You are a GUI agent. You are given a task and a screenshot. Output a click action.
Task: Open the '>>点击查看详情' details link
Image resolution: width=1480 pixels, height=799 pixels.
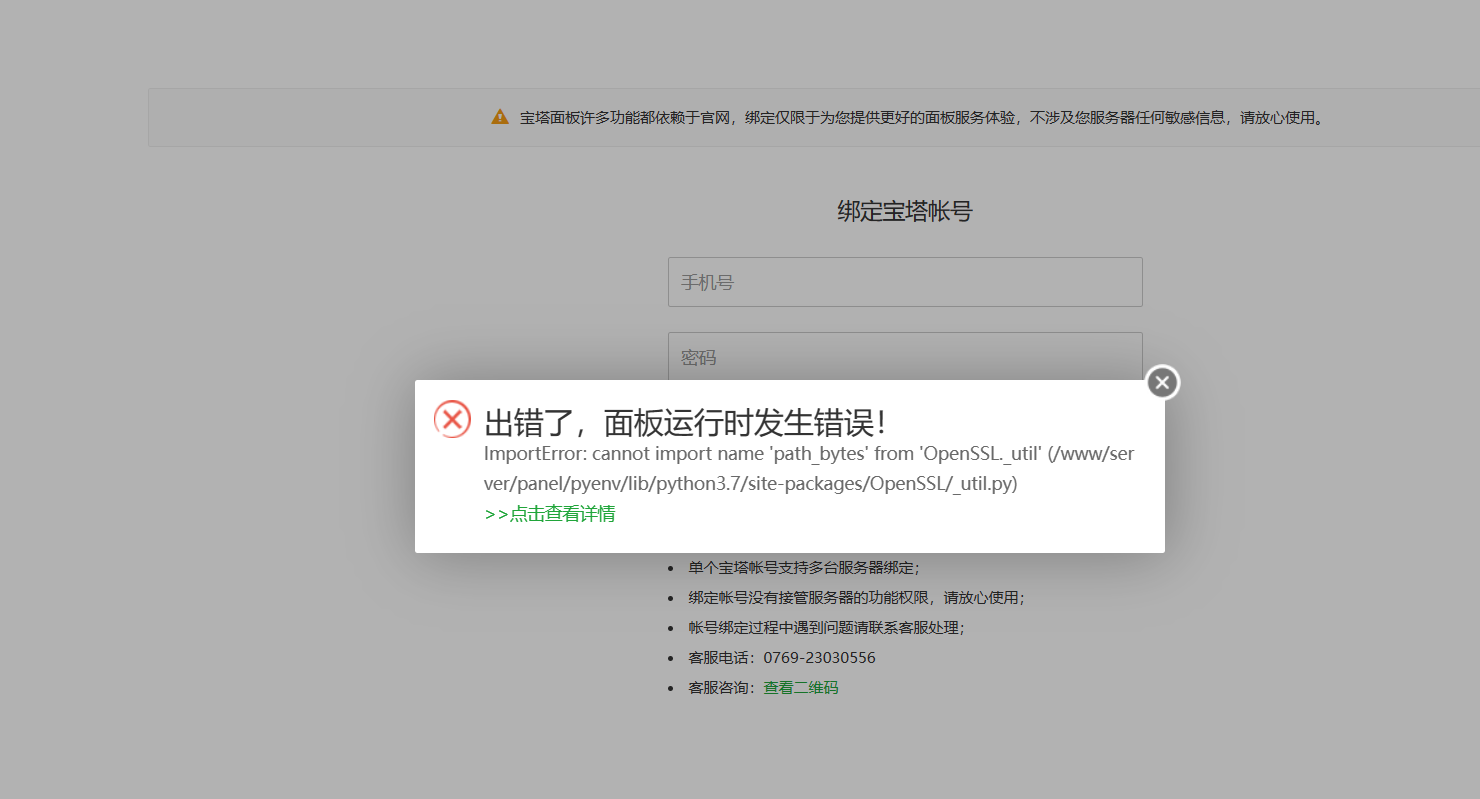coord(549,514)
